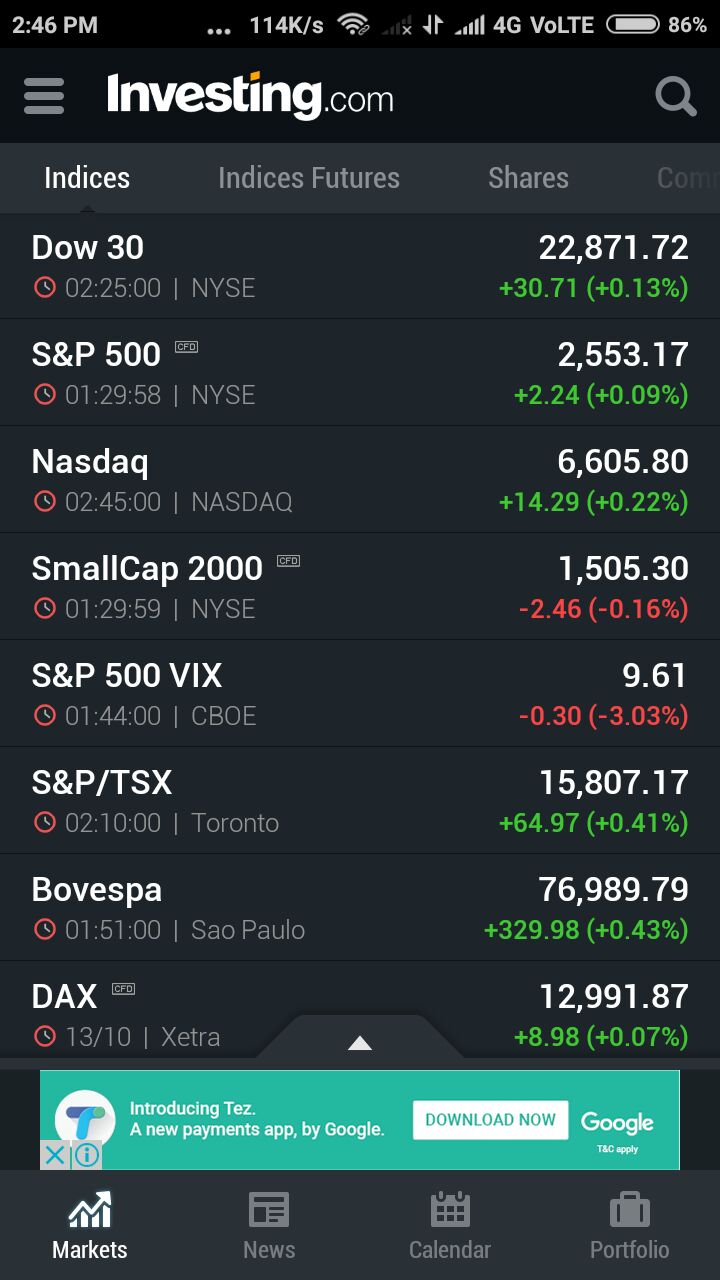720x1280 pixels.
Task: Open the hamburger menu
Action: tap(44, 96)
